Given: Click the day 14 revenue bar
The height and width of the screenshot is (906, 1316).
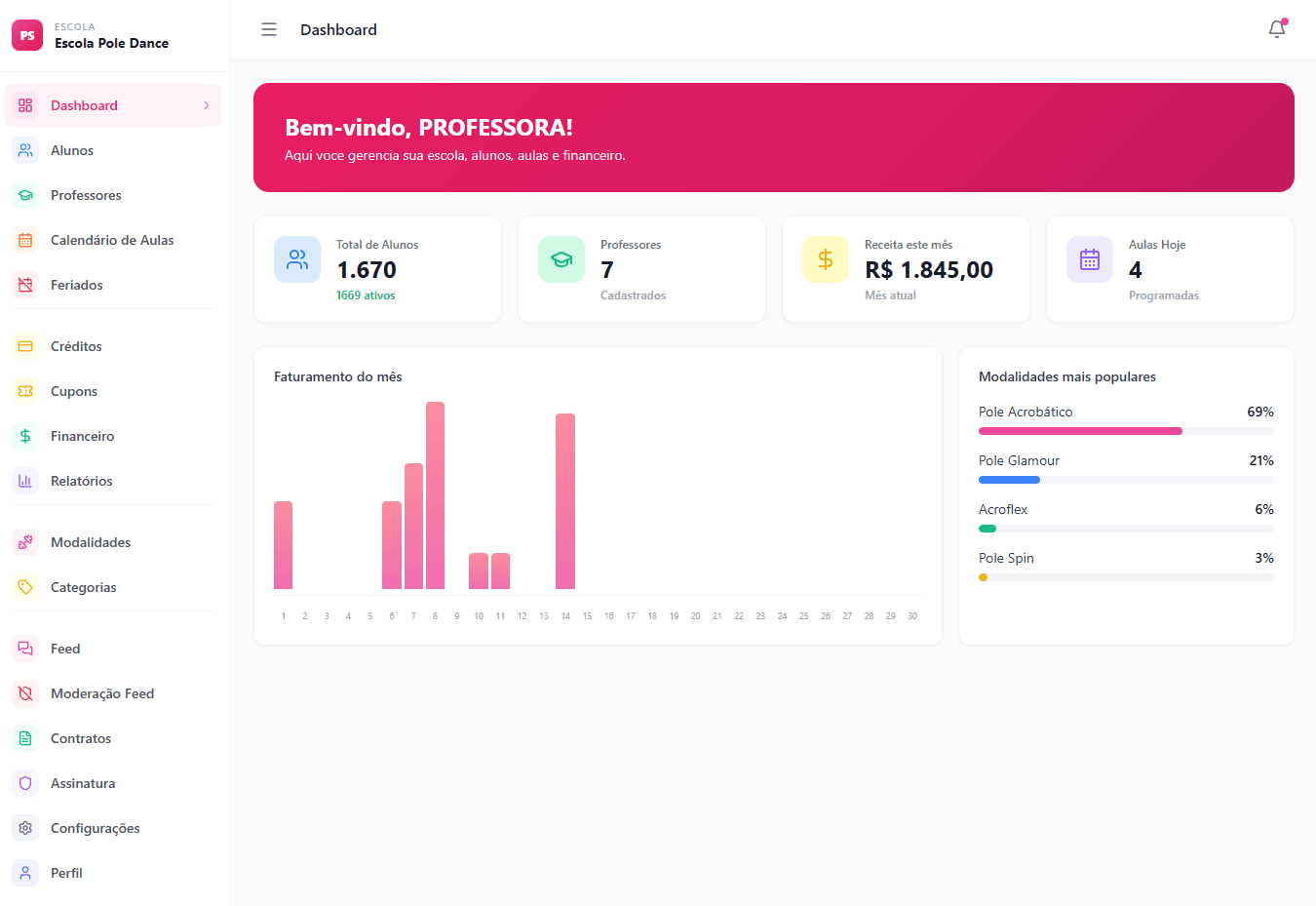Looking at the screenshot, I should [565, 501].
